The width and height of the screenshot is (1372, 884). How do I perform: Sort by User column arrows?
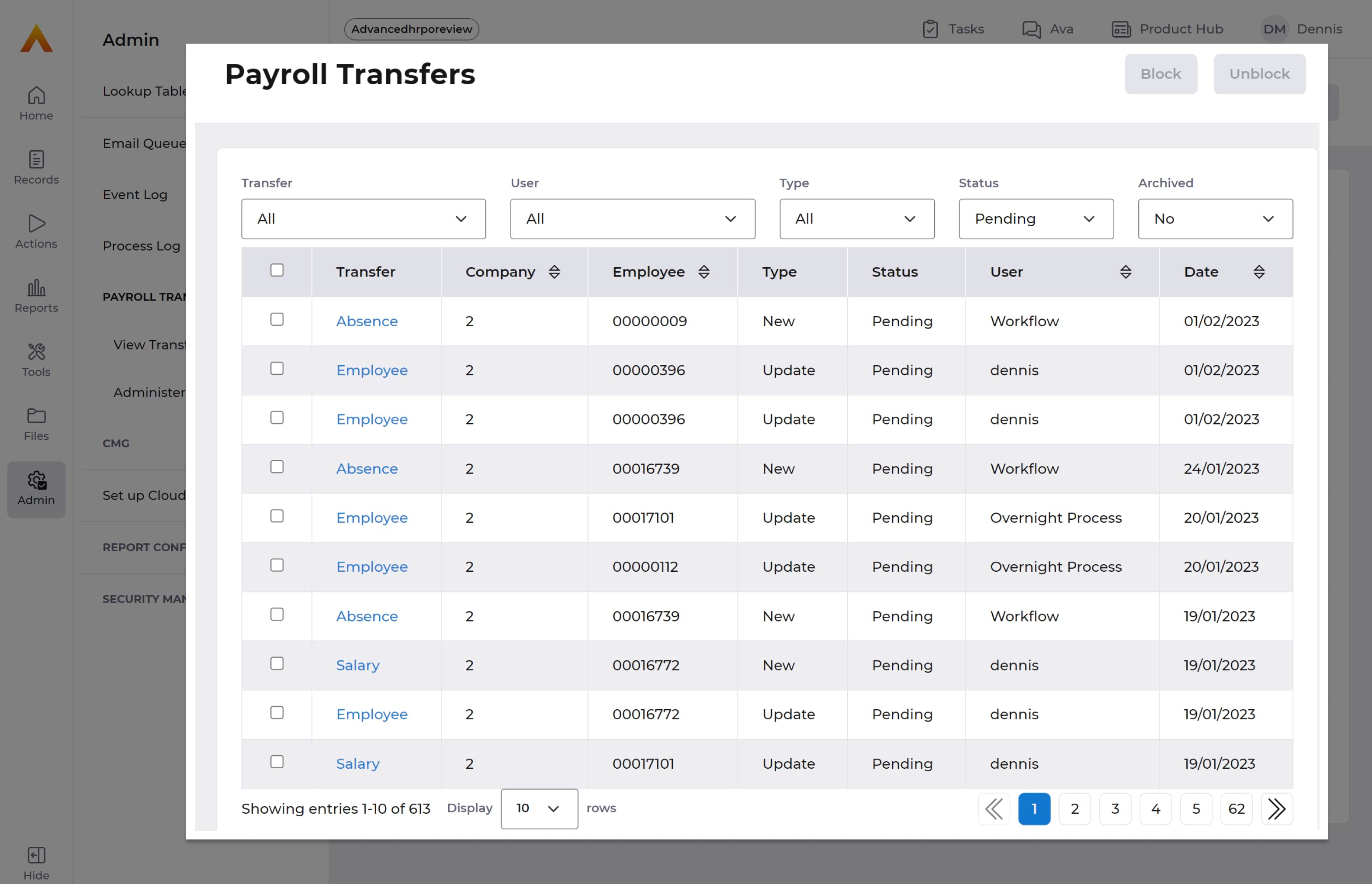click(x=1126, y=272)
